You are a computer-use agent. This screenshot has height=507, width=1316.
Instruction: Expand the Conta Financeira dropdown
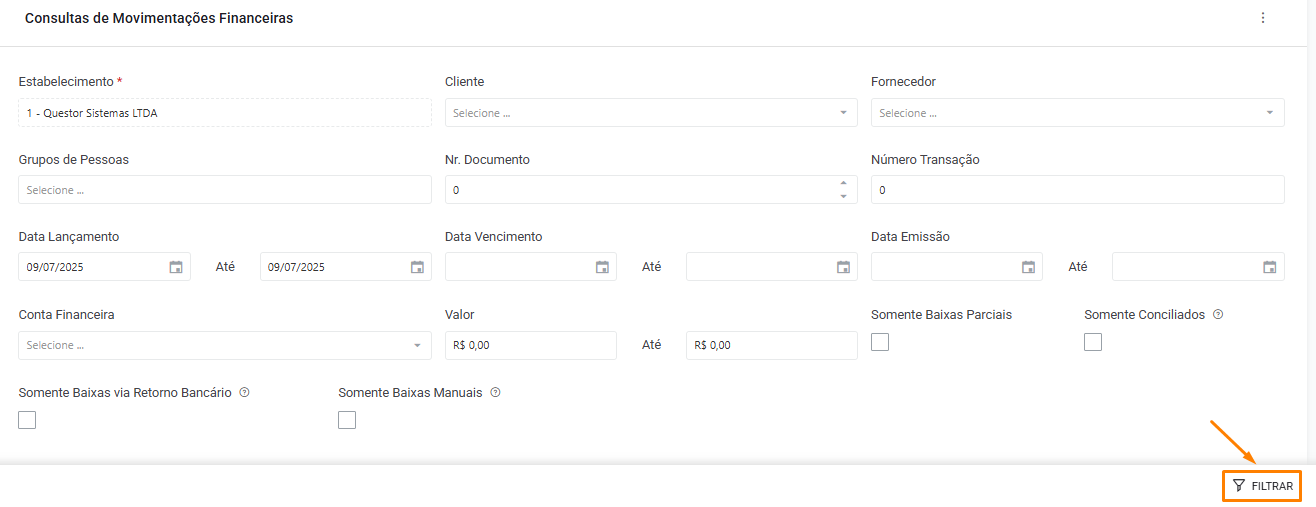[x=225, y=345]
